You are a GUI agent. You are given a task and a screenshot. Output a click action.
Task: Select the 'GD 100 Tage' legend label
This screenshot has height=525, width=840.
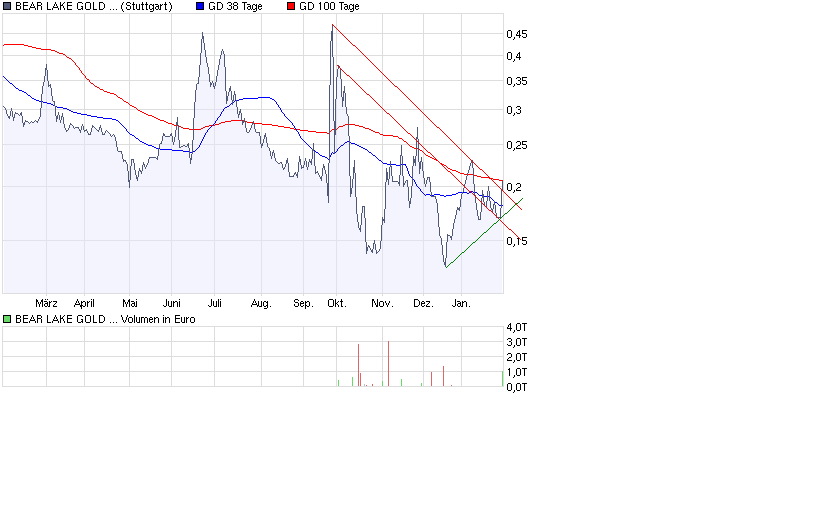[x=329, y=6]
